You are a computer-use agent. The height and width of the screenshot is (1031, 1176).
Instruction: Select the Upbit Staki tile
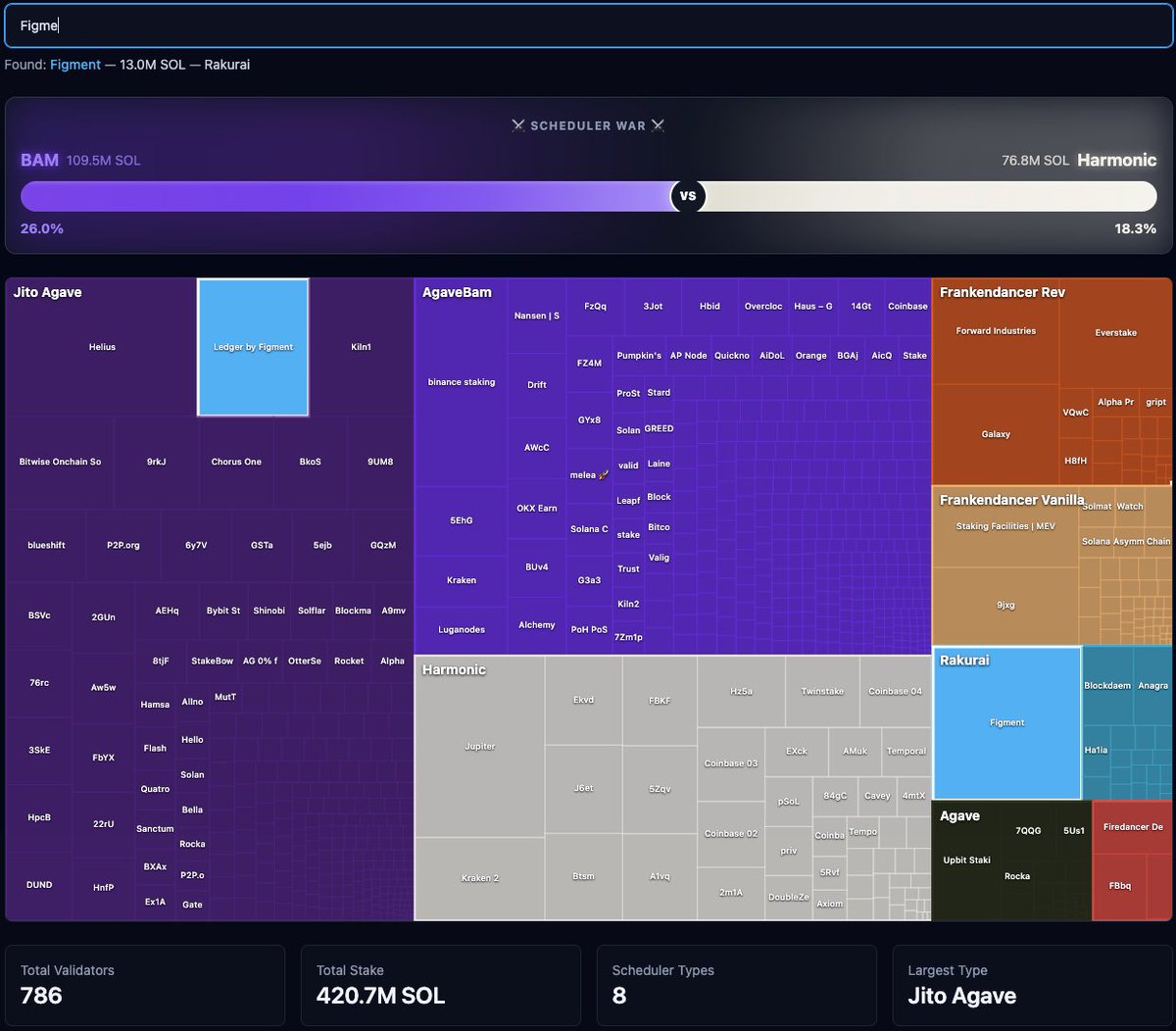(x=967, y=860)
